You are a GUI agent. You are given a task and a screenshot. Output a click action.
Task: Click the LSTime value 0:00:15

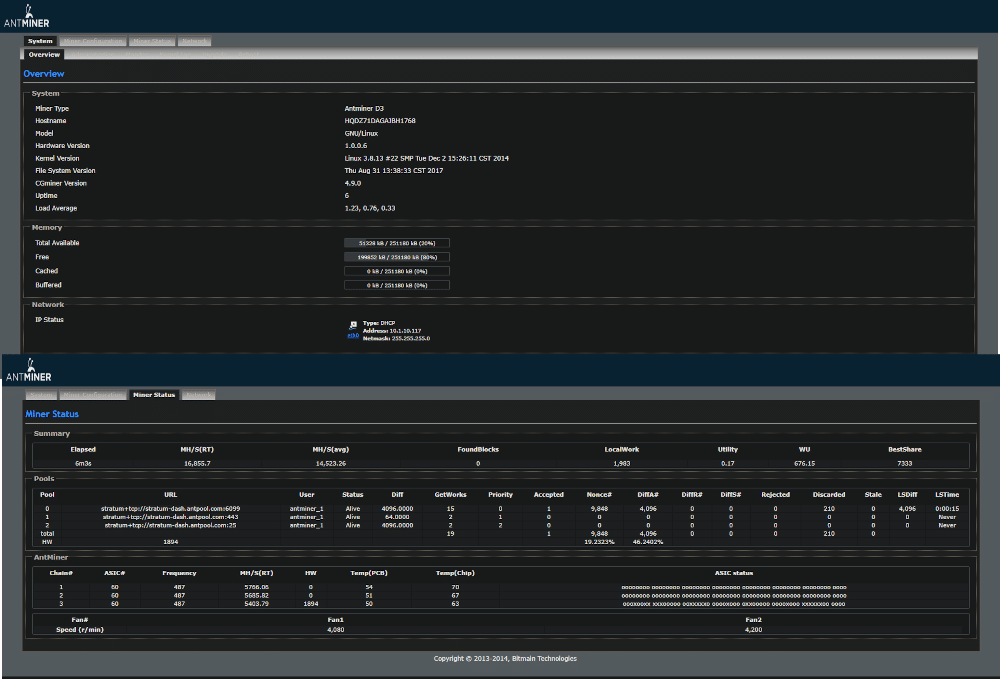(x=947, y=509)
